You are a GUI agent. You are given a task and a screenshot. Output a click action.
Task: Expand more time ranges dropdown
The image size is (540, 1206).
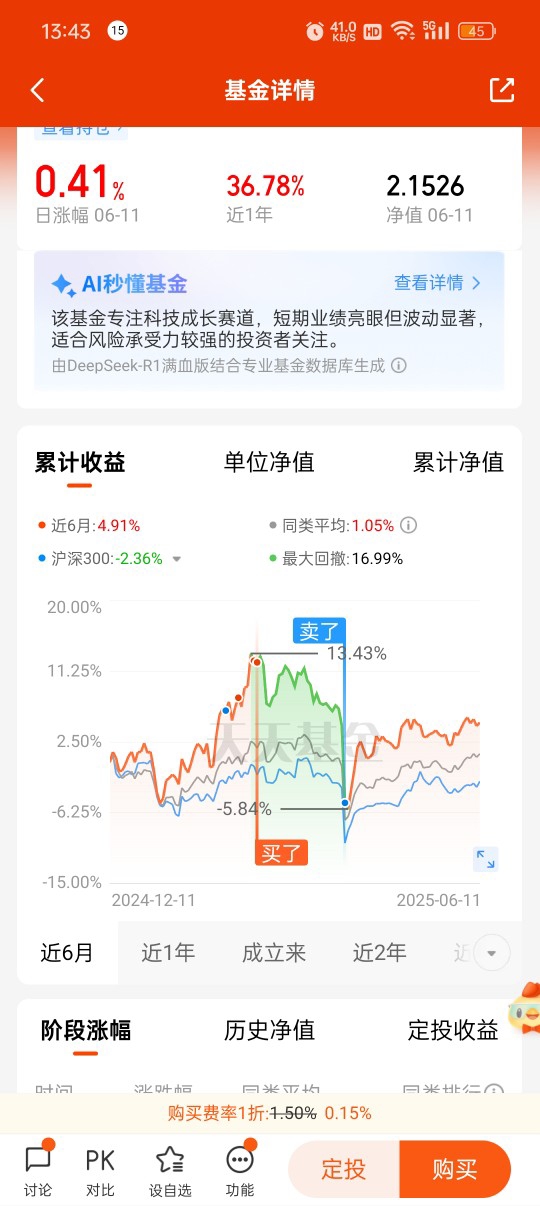click(x=490, y=953)
